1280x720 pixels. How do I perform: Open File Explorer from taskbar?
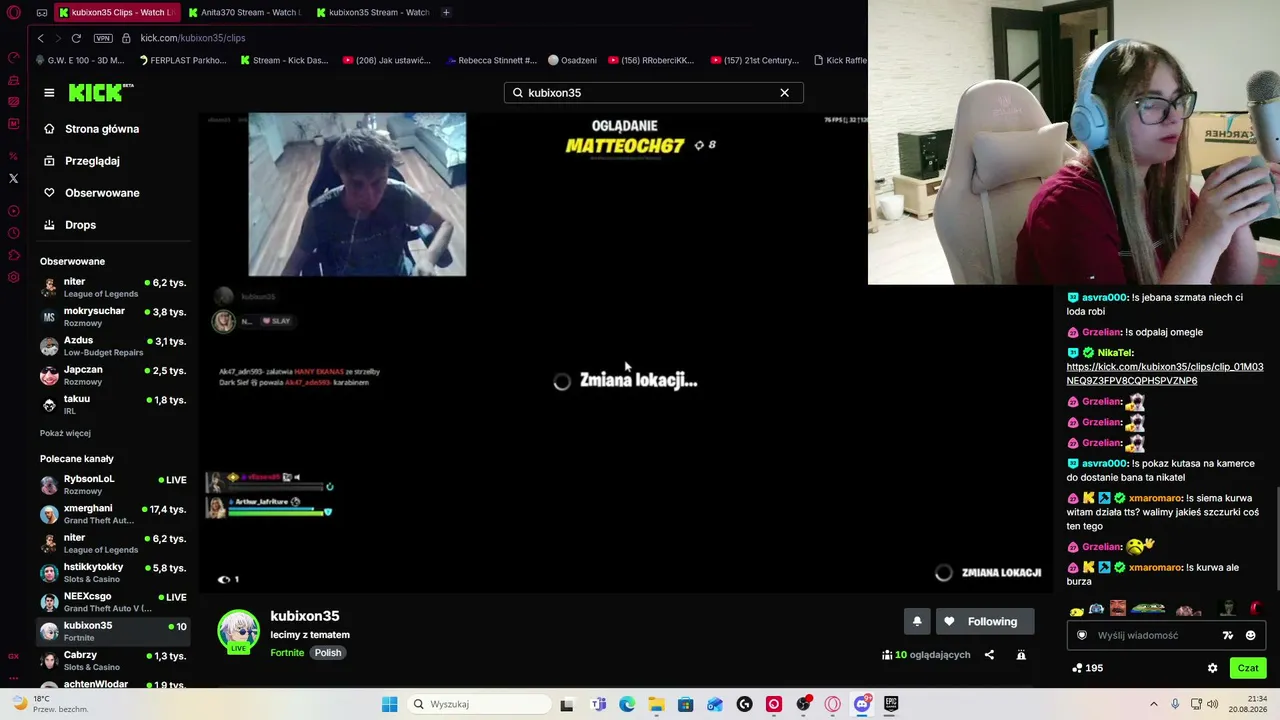tap(656, 704)
